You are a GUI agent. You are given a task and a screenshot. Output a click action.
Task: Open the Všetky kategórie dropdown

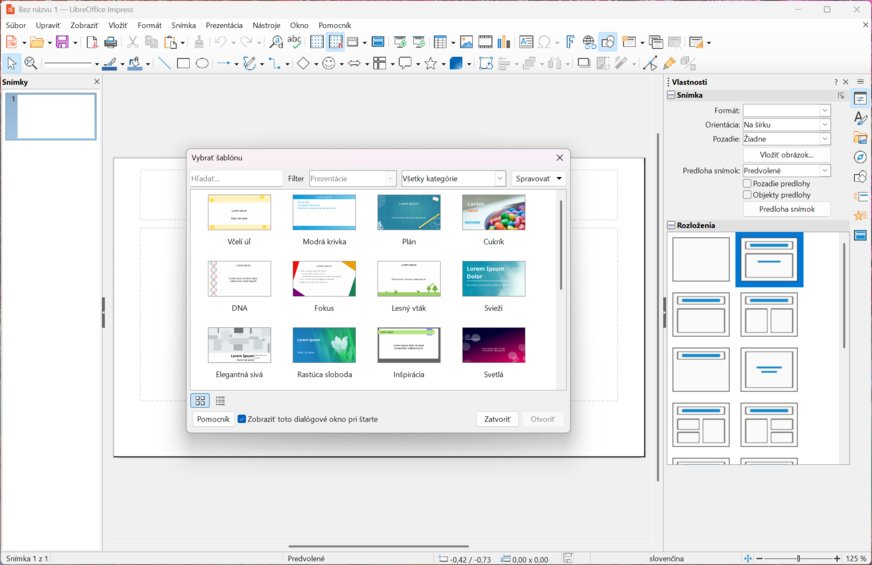pyautogui.click(x=453, y=179)
